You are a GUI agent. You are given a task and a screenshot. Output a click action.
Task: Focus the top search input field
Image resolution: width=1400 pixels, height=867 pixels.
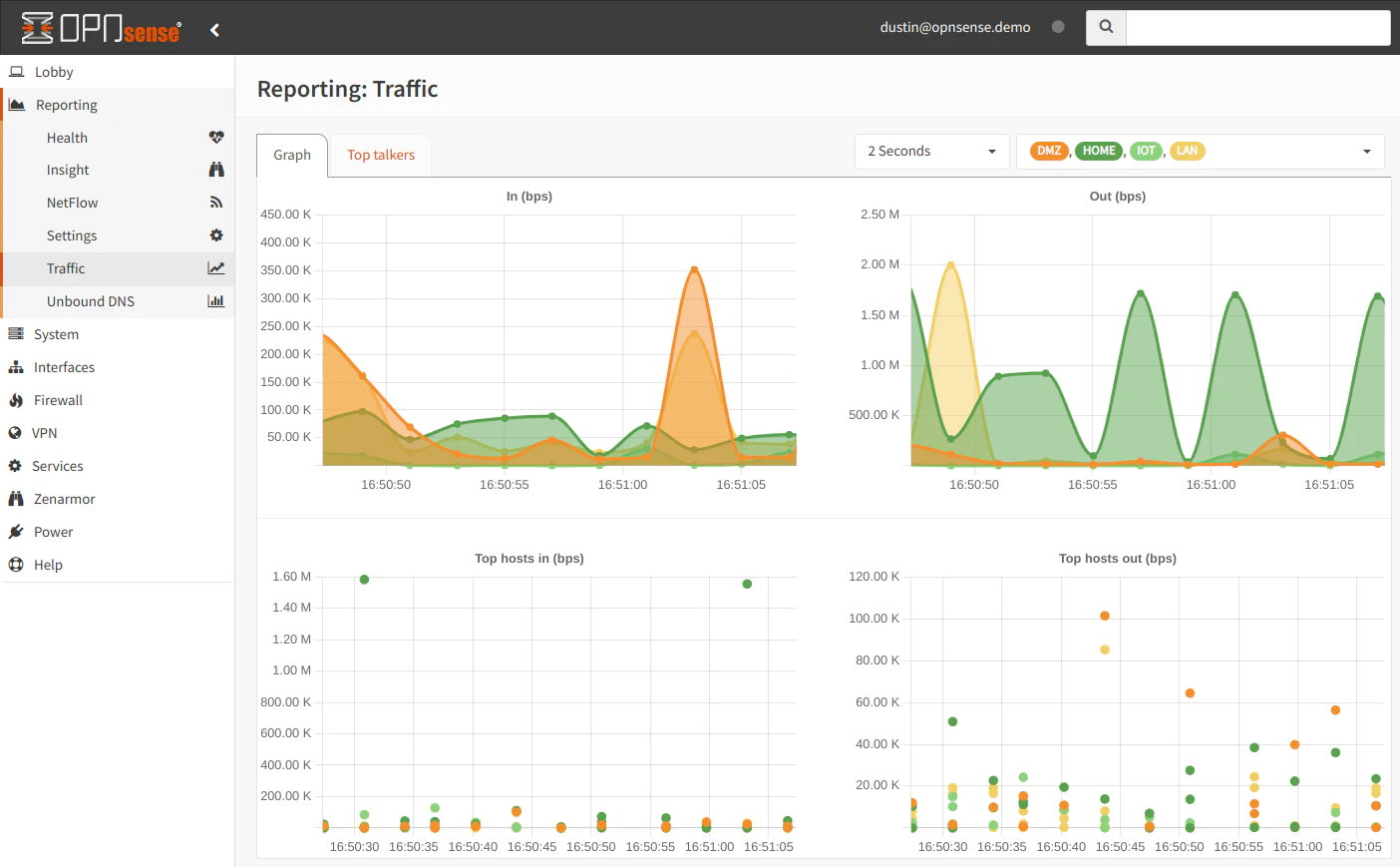coord(1257,28)
